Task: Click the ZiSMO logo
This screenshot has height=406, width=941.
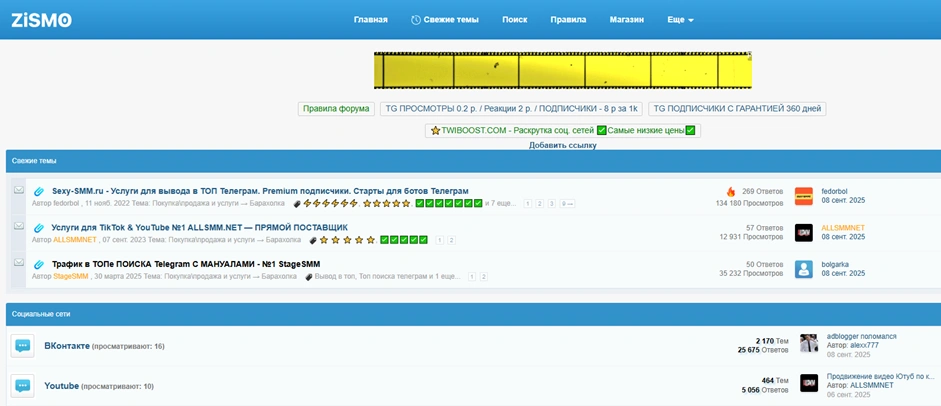Action: (41, 20)
